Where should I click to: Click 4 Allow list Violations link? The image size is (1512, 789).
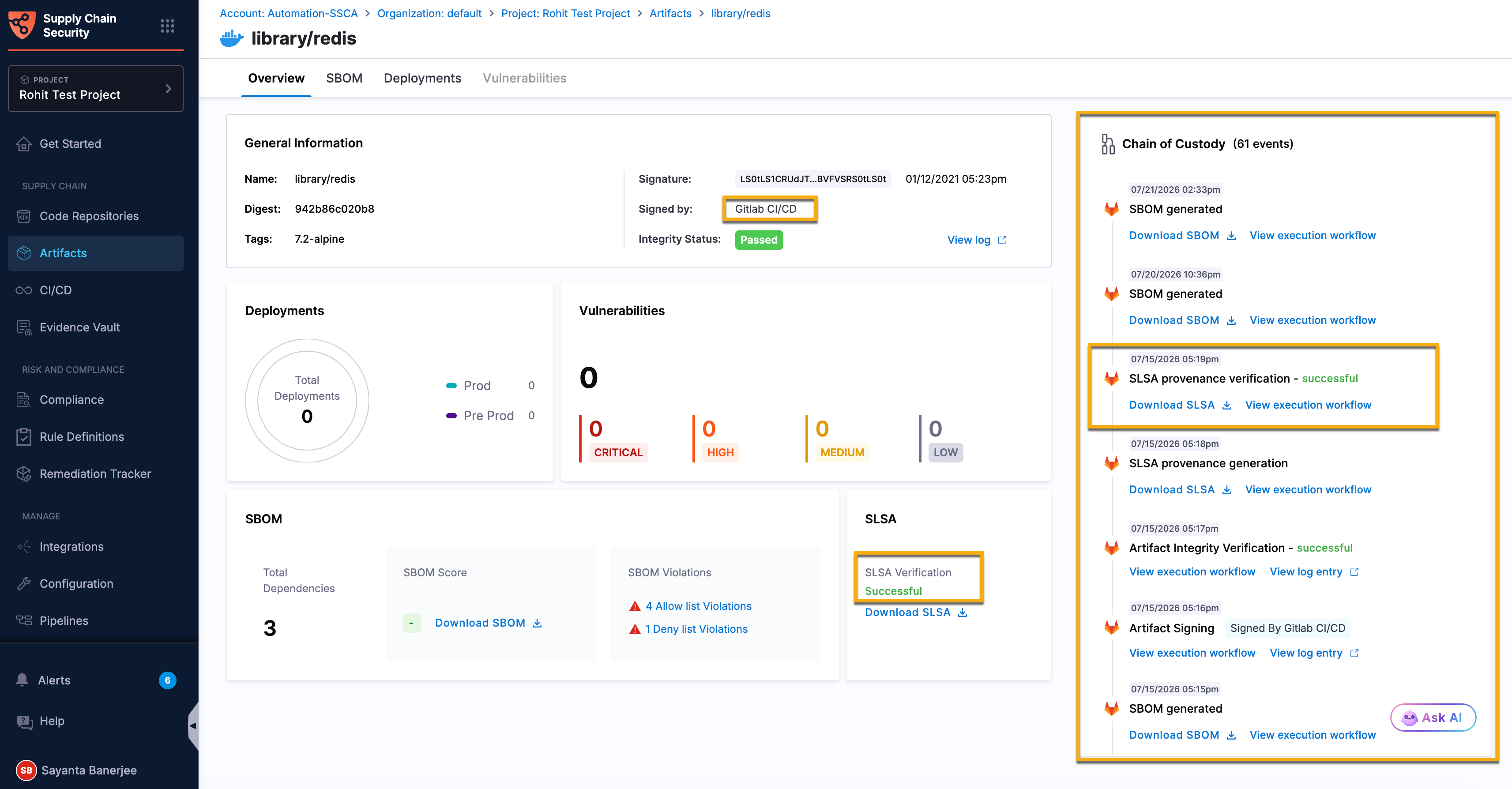[x=698, y=606]
